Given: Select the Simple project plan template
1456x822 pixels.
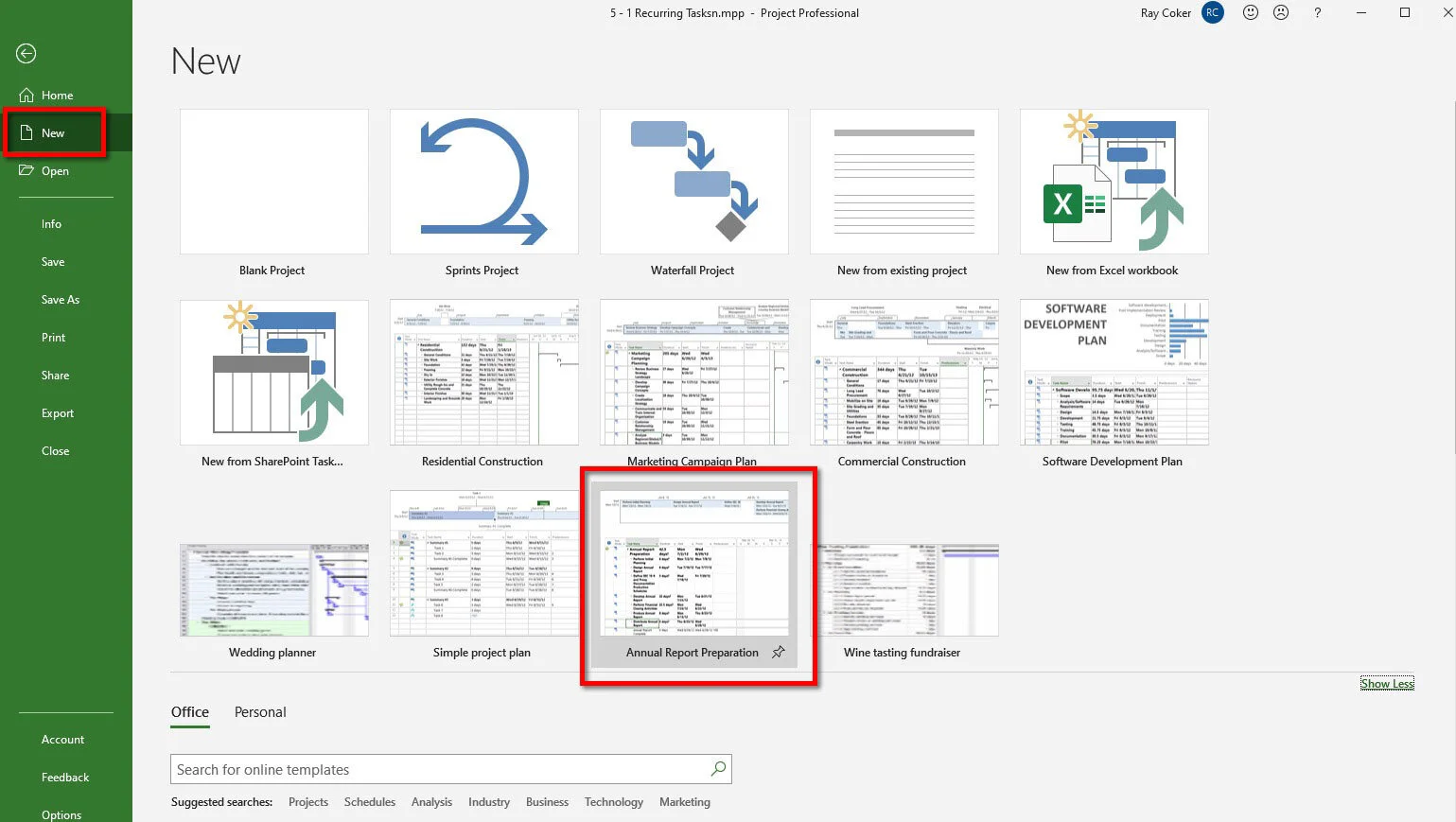Looking at the screenshot, I should pos(484,564).
